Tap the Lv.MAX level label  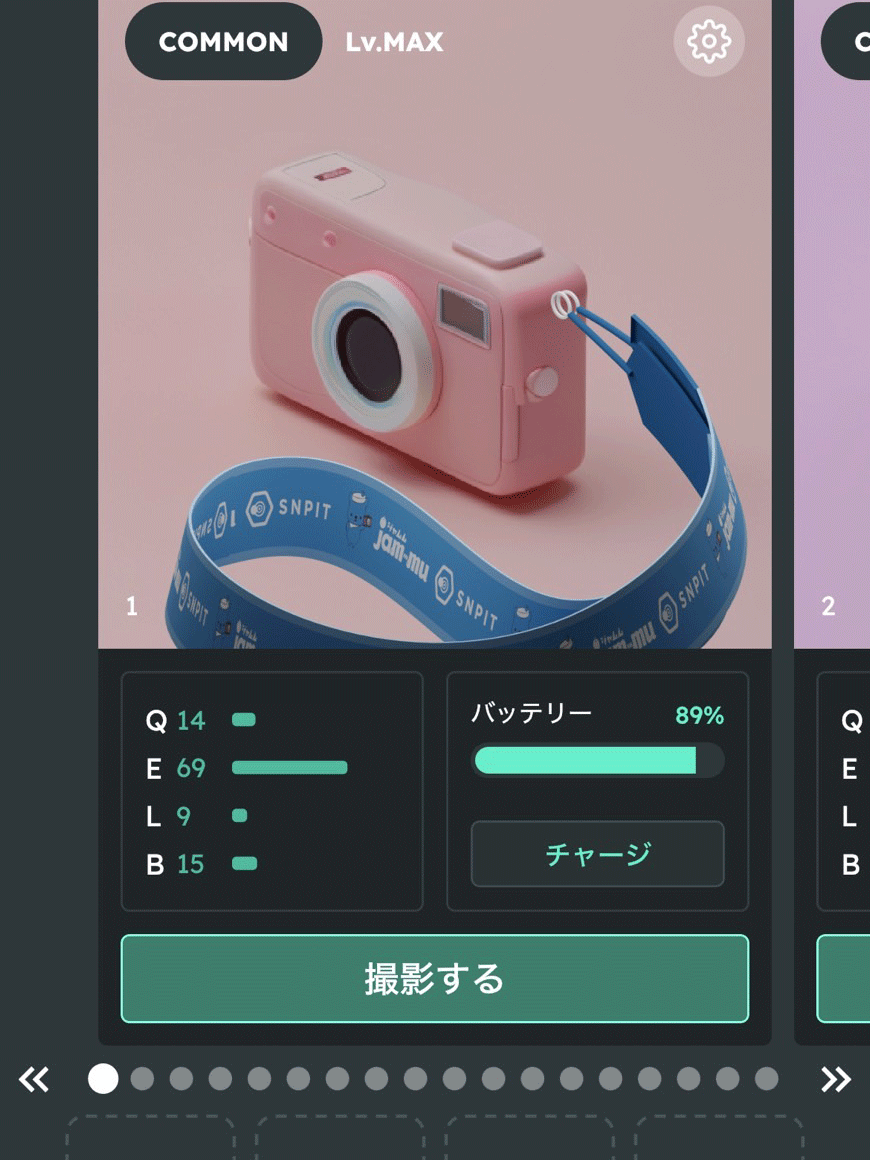click(394, 42)
